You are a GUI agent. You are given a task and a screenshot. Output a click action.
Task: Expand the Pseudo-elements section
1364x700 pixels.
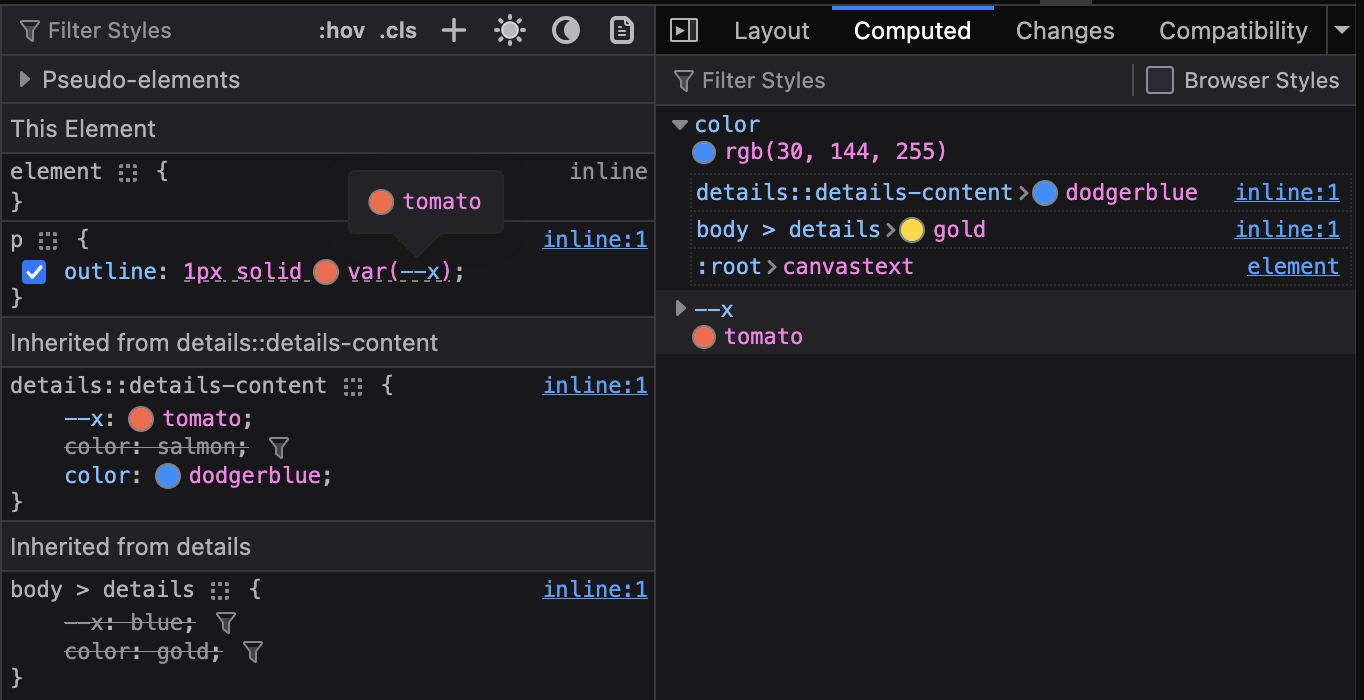coord(26,80)
